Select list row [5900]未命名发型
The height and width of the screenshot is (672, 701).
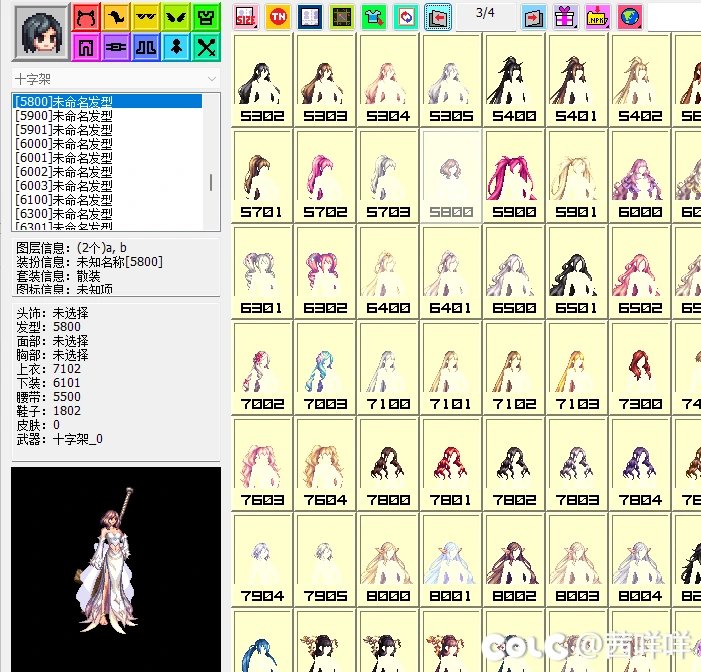pyautogui.click(x=107, y=116)
